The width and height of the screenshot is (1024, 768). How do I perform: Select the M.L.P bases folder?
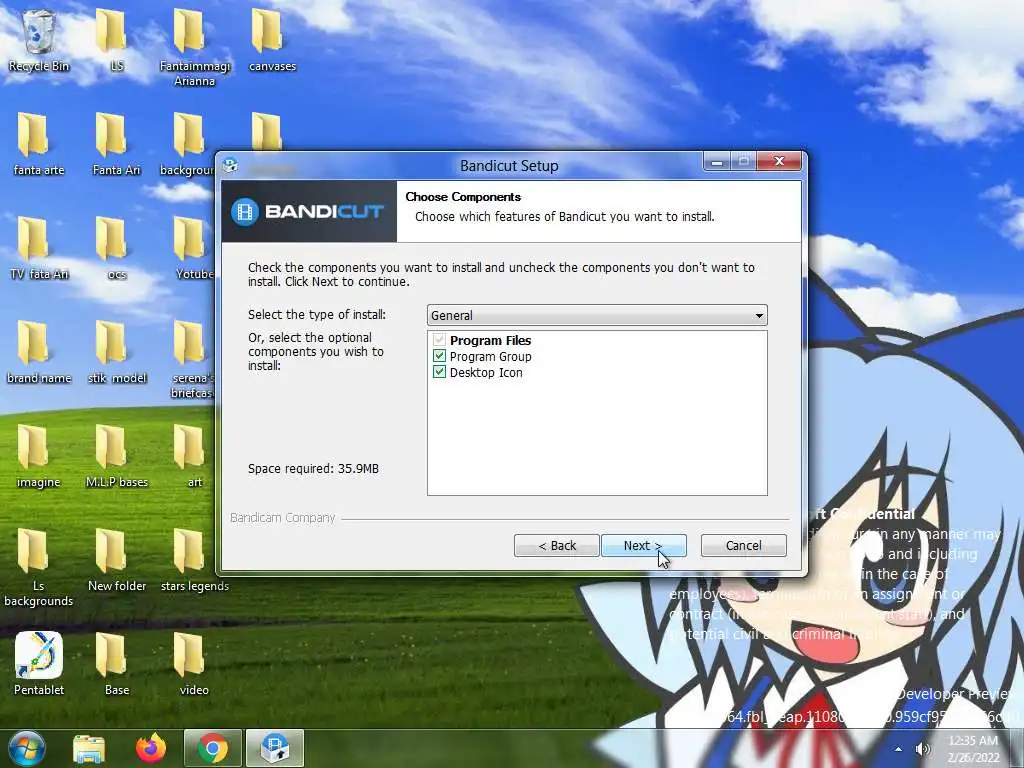(116, 456)
